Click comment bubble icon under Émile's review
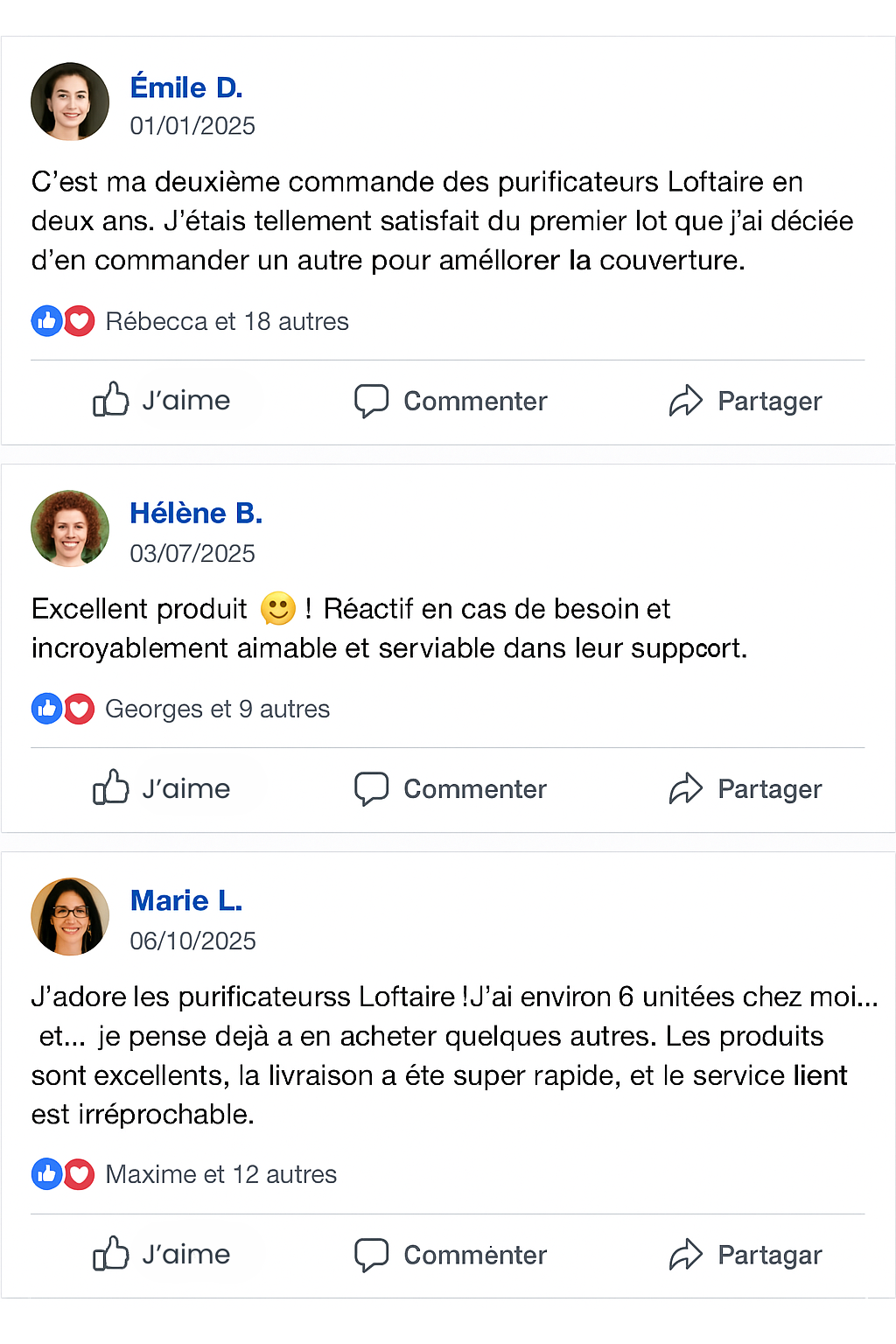This screenshot has width=896, height=1344. [371, 401]
